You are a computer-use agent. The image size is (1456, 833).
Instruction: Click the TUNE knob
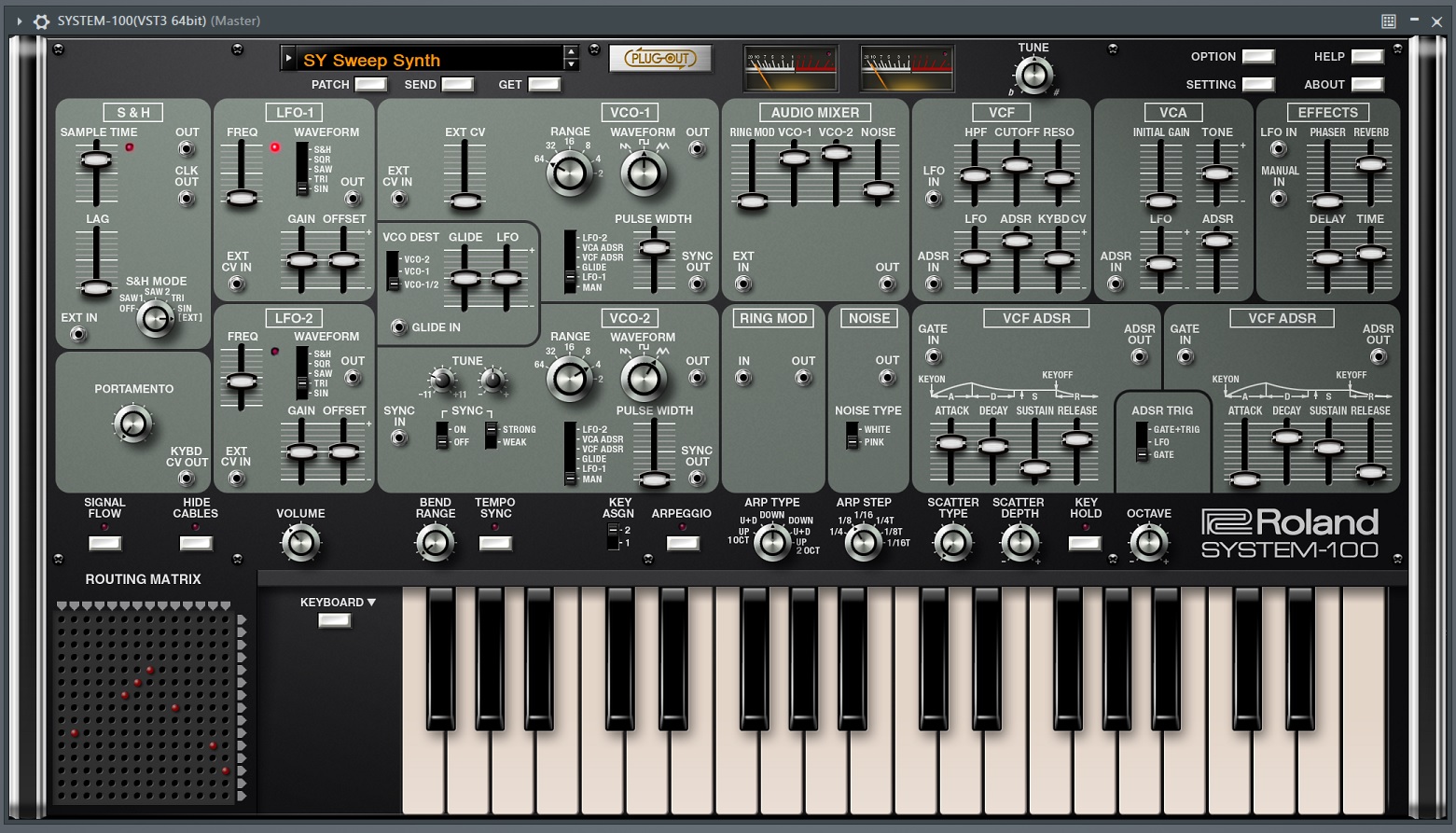(x=1033, y=75)
